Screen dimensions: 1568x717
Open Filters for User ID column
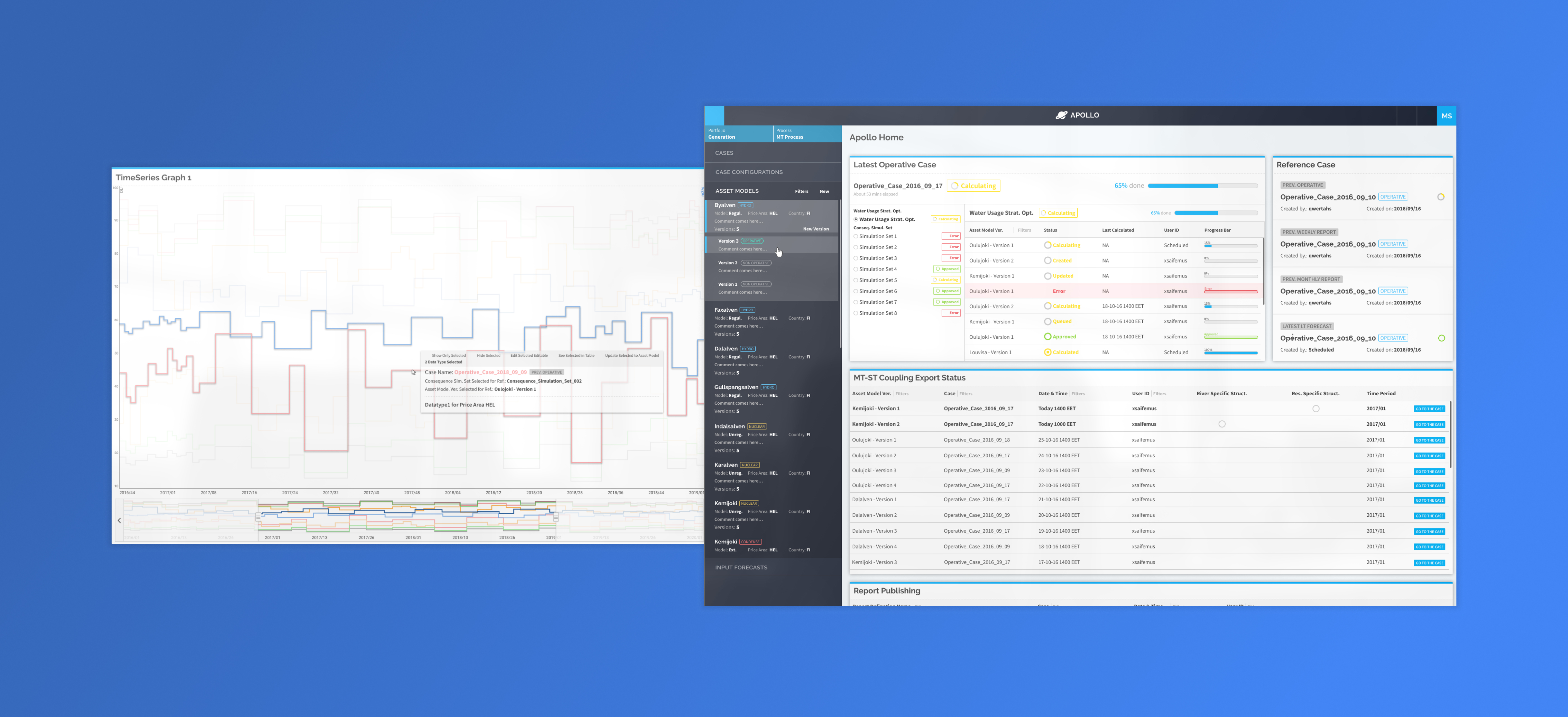pos(1160,394)
